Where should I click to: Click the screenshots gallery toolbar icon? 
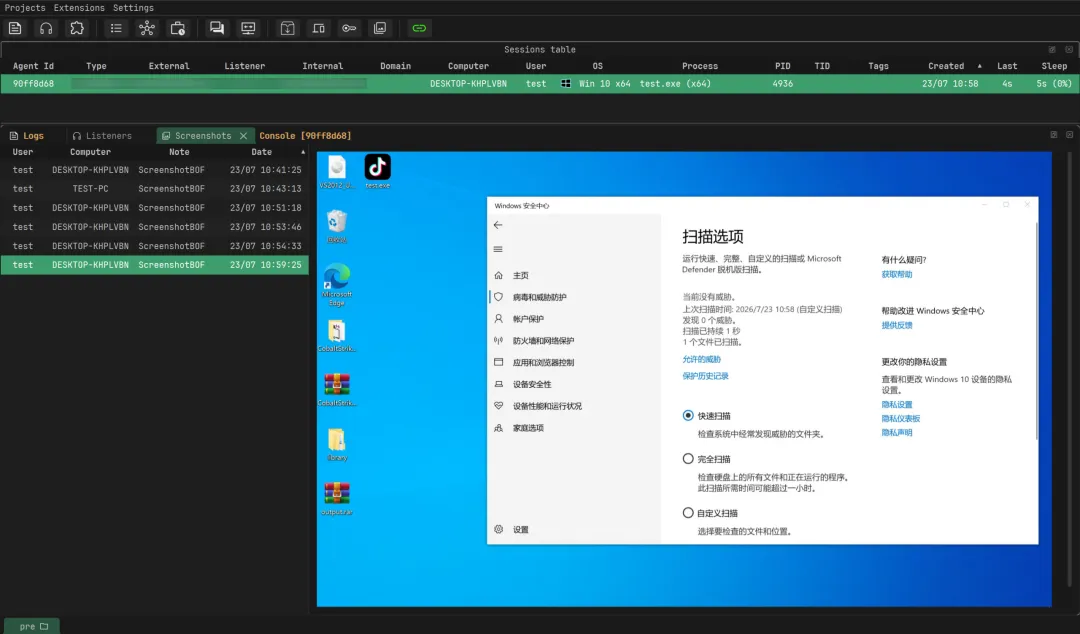pos(380,28)
